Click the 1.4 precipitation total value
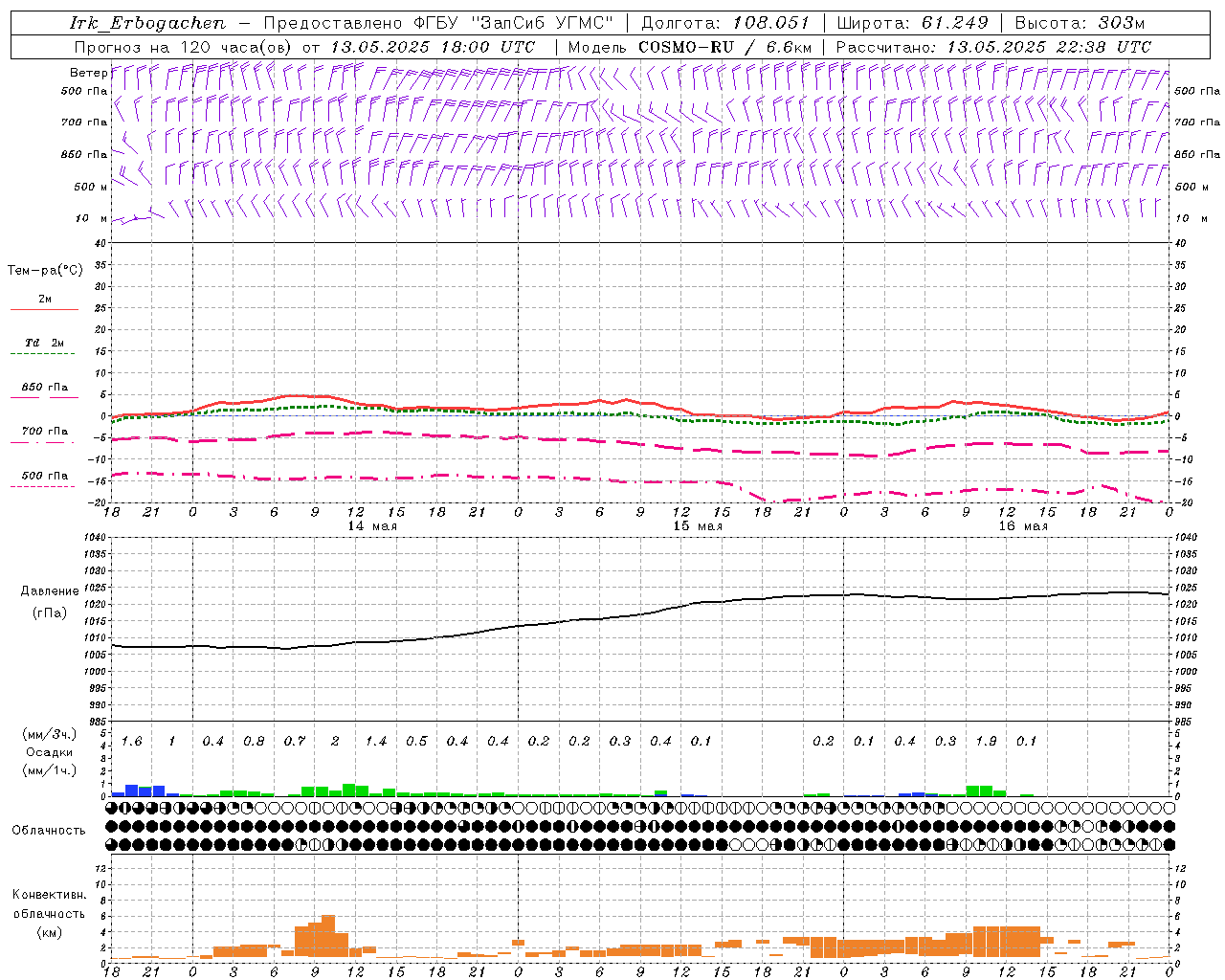The image size is (1225, 980). 375,742
